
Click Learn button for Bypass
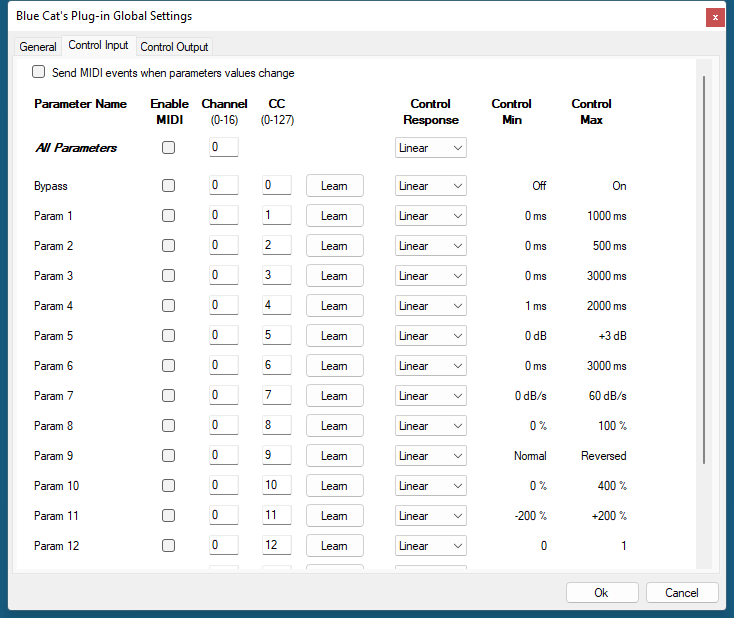335,186
